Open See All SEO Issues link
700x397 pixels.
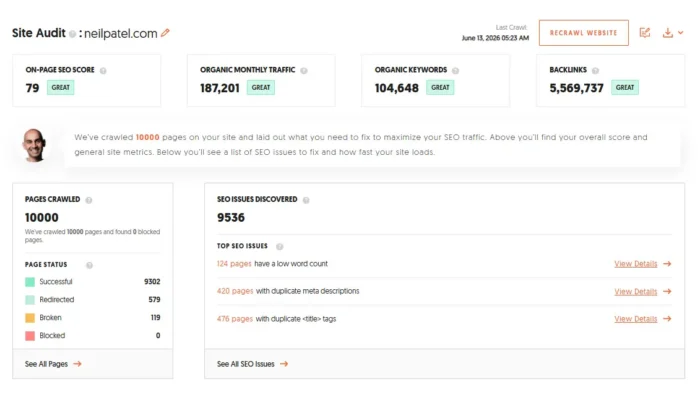click(246, 364)
